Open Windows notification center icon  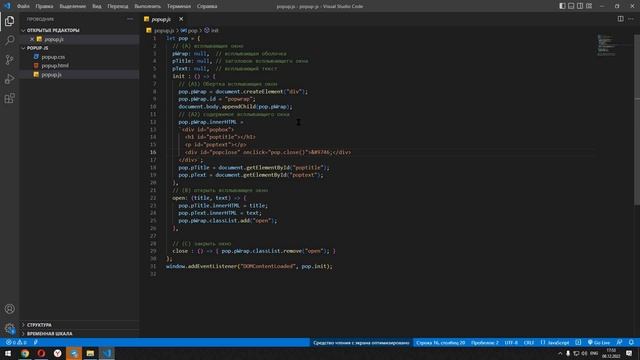pos(629,353)
